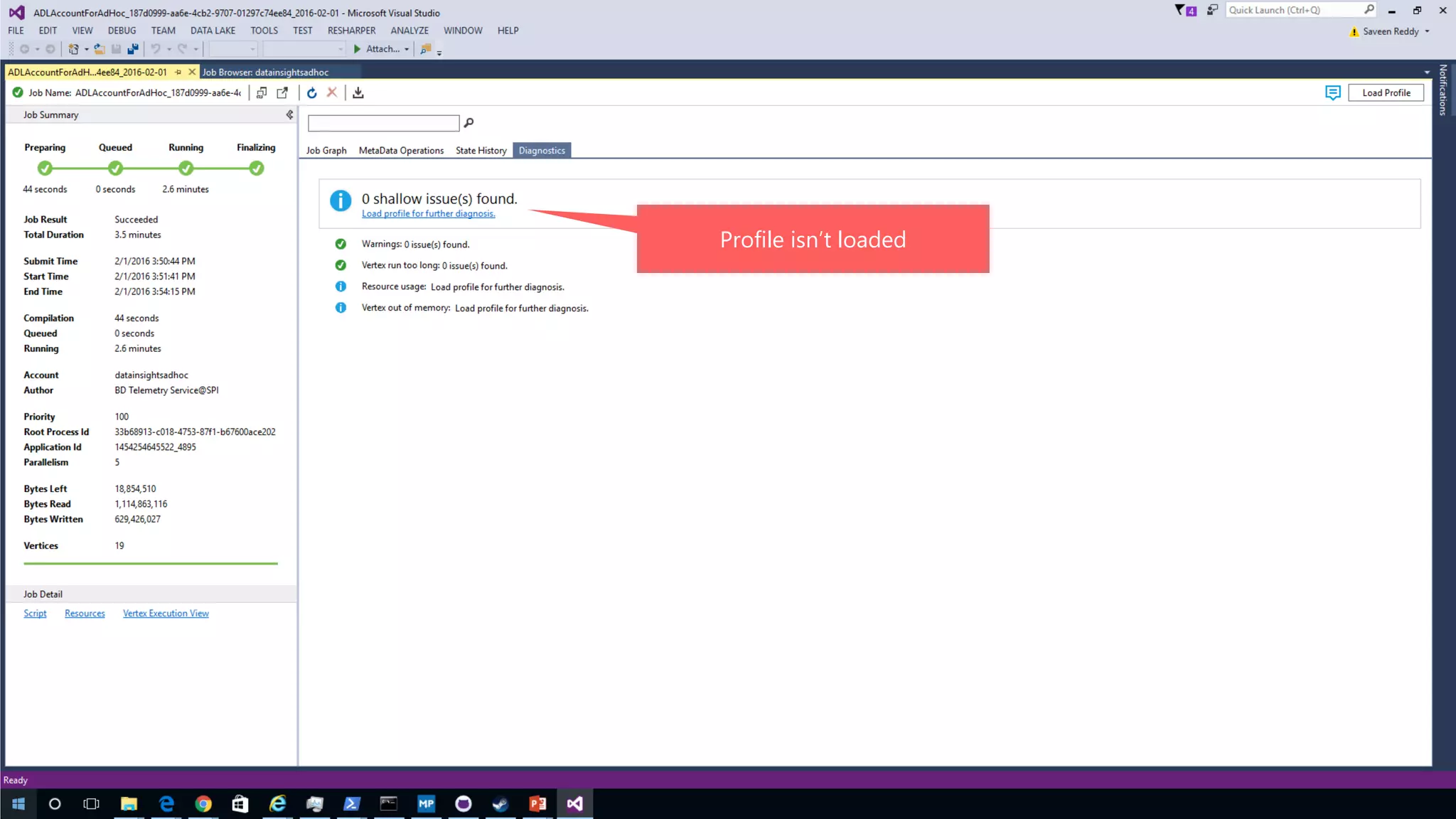Open the Notifications side tab
1456x819 pixels.
(1442, 90)
